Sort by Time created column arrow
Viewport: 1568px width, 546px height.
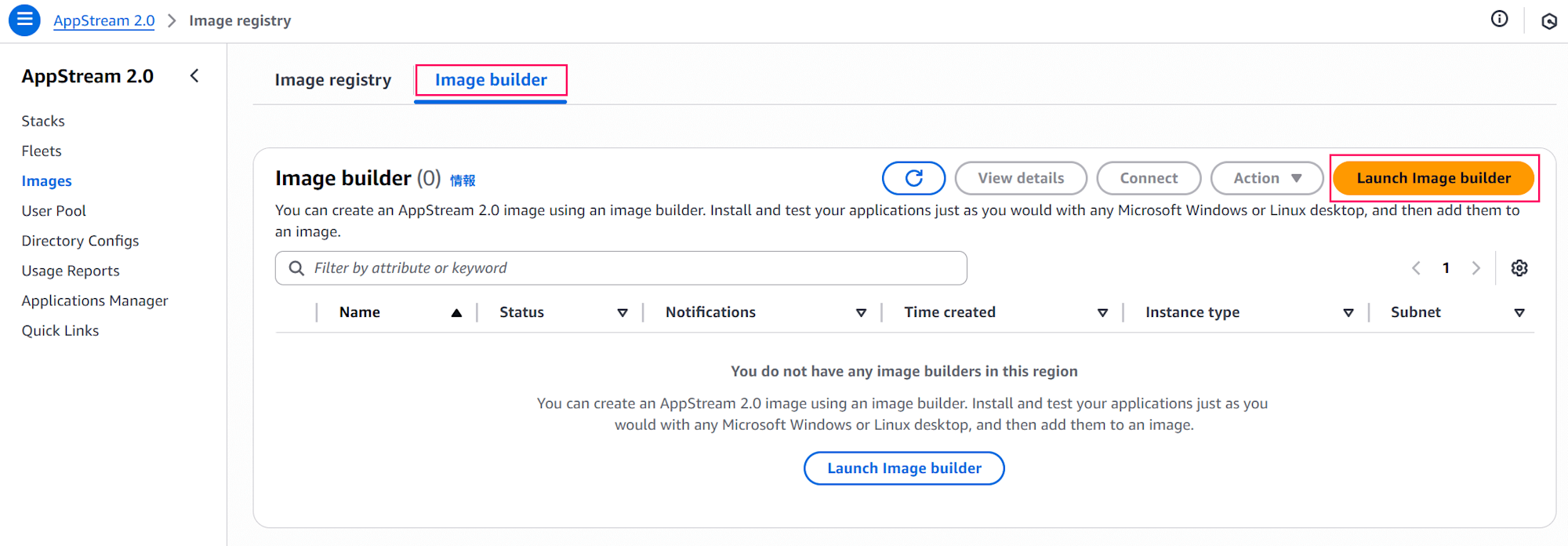1102,313
